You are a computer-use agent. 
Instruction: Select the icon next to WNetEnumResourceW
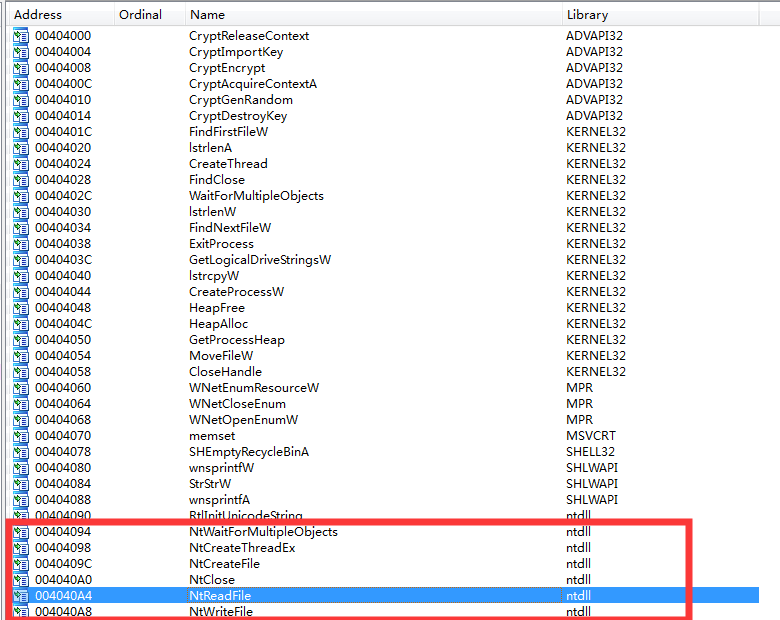click(x=21, y=388)
